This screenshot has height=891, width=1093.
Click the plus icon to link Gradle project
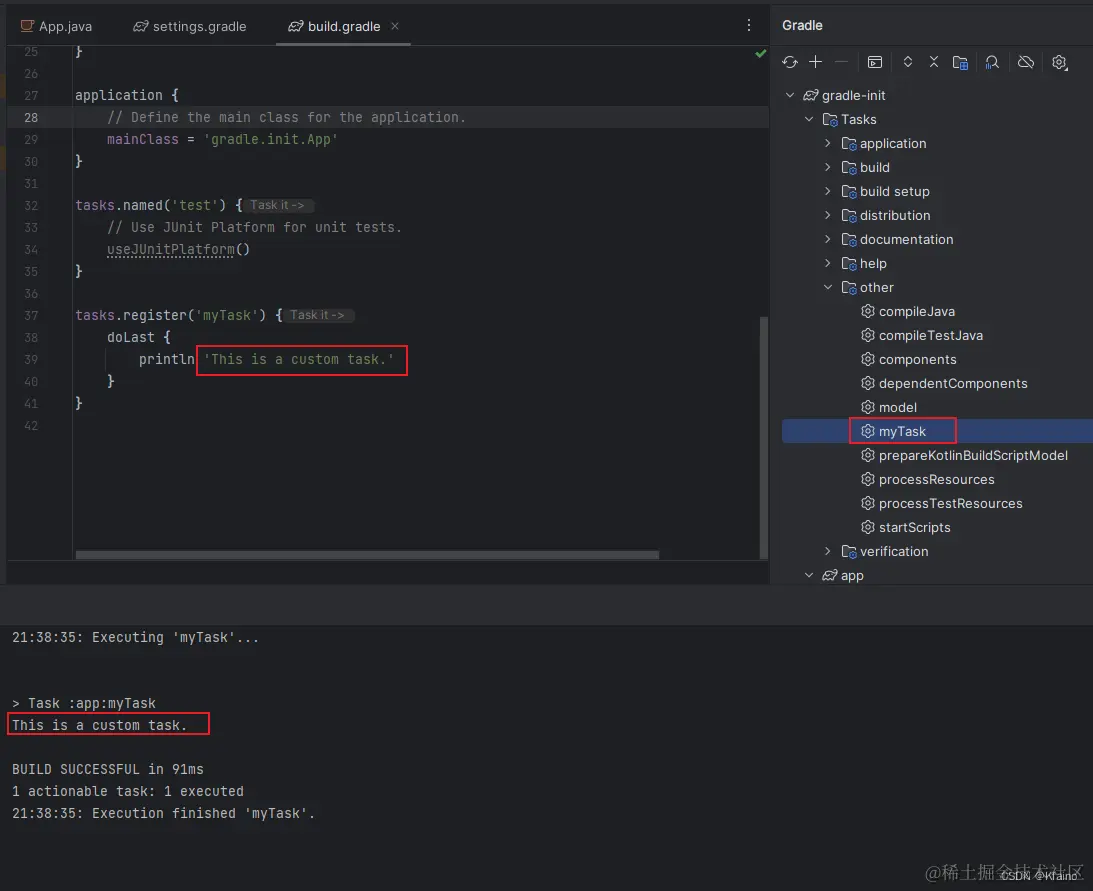pos(816,62)
